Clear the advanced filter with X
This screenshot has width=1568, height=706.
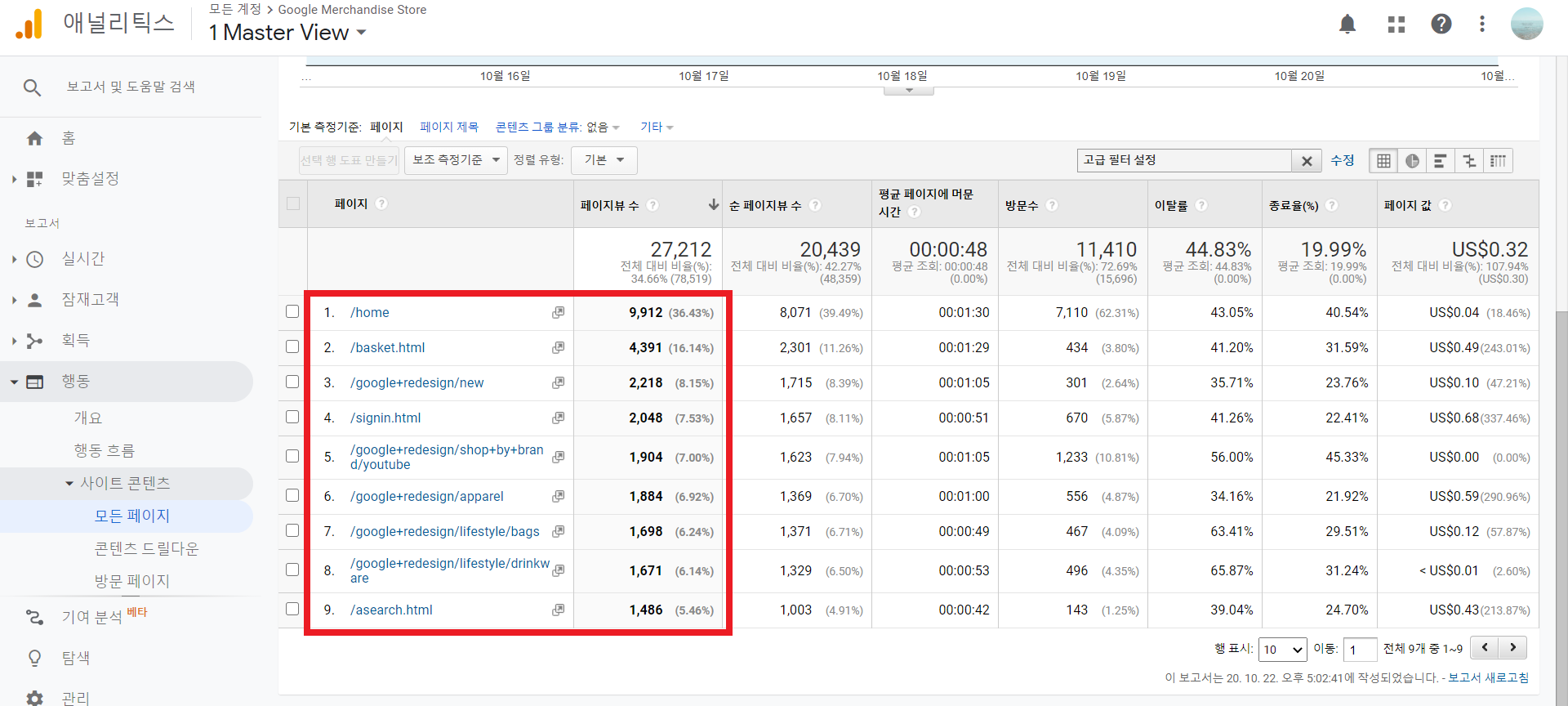[x=1307, y=161]
